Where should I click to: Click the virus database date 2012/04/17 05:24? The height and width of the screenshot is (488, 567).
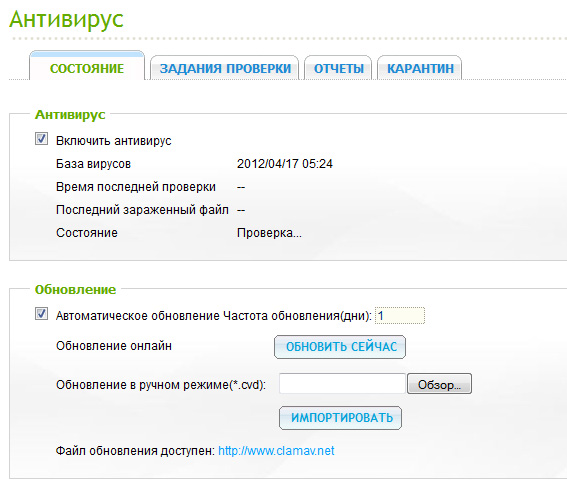pyautogui.click(x=285, y=164)
